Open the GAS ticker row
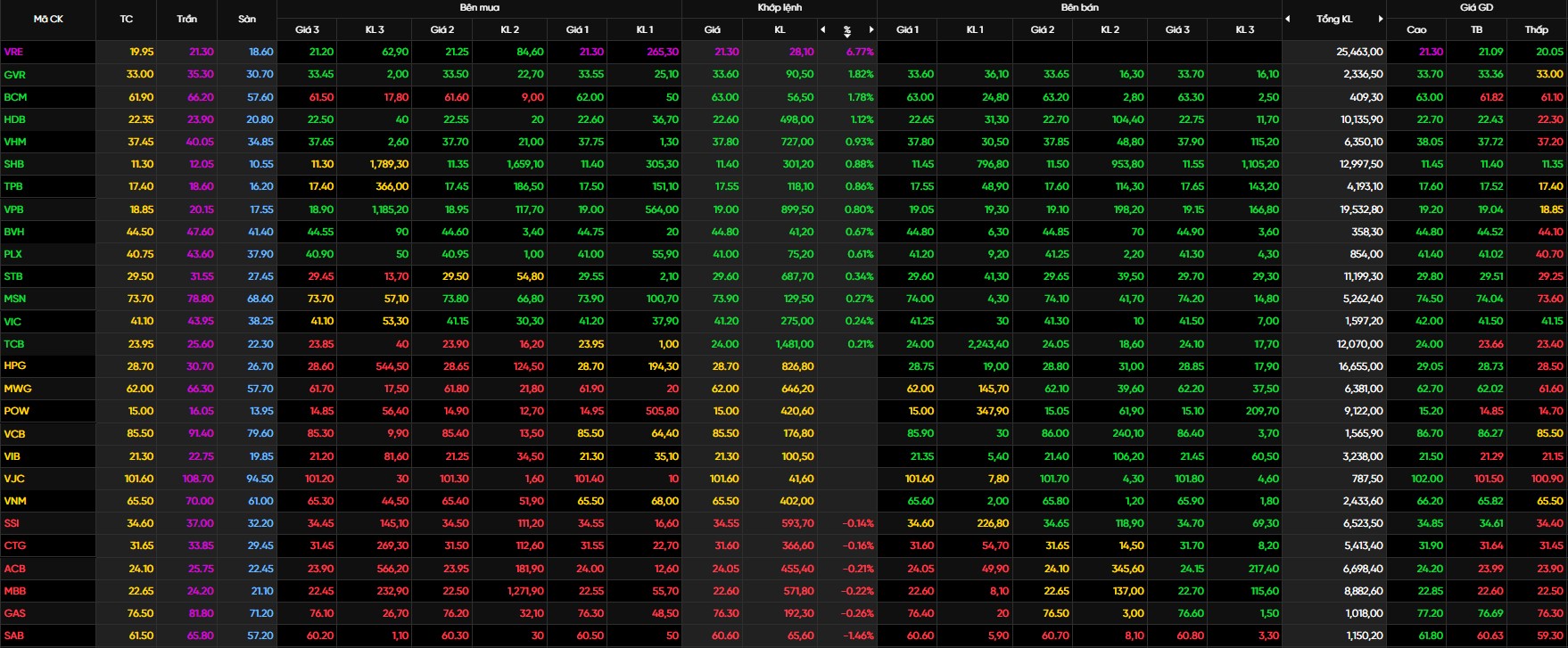Image resolution: width=1568 pixels, height=648 pixels. click(x=15, y=613)
